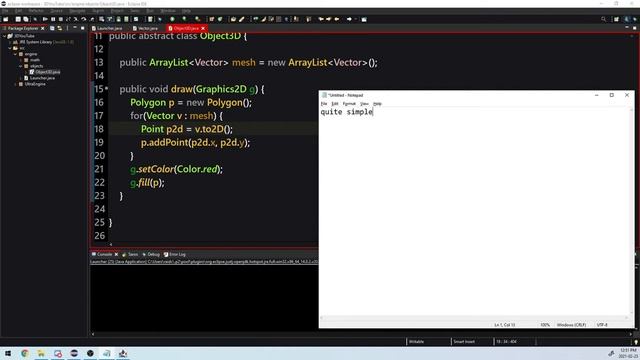The height and width of the screenshot is (360, 640).
Task: Click 'Writable' in Eclipse status bar
Action: [x=416, y=342]
